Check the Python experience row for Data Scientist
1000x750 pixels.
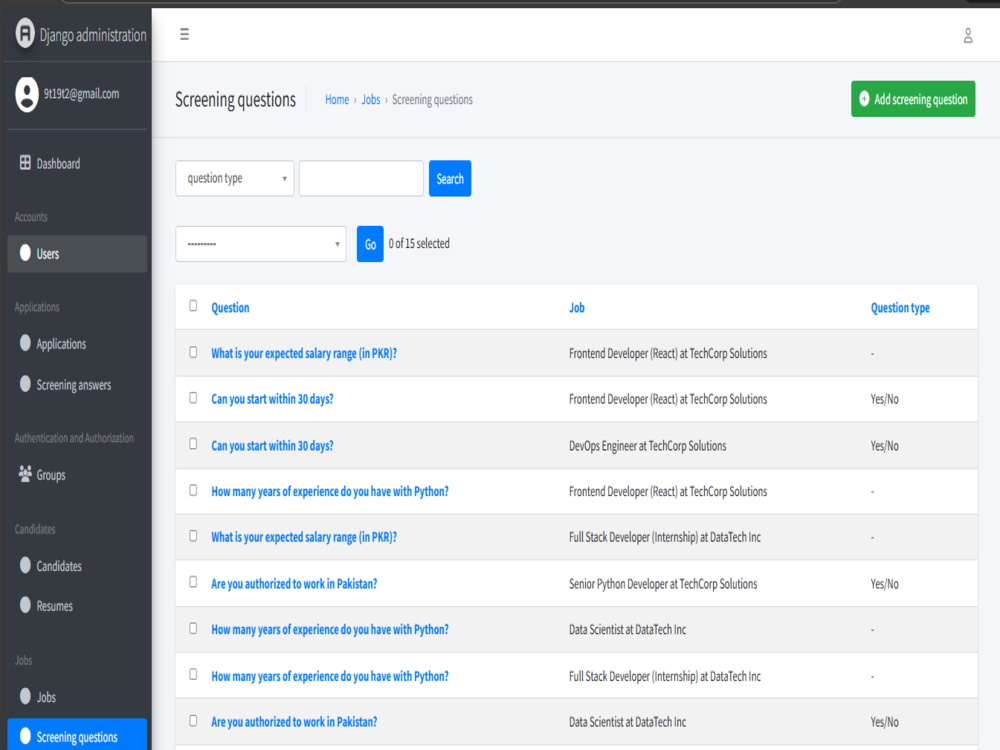coord(193,629)
